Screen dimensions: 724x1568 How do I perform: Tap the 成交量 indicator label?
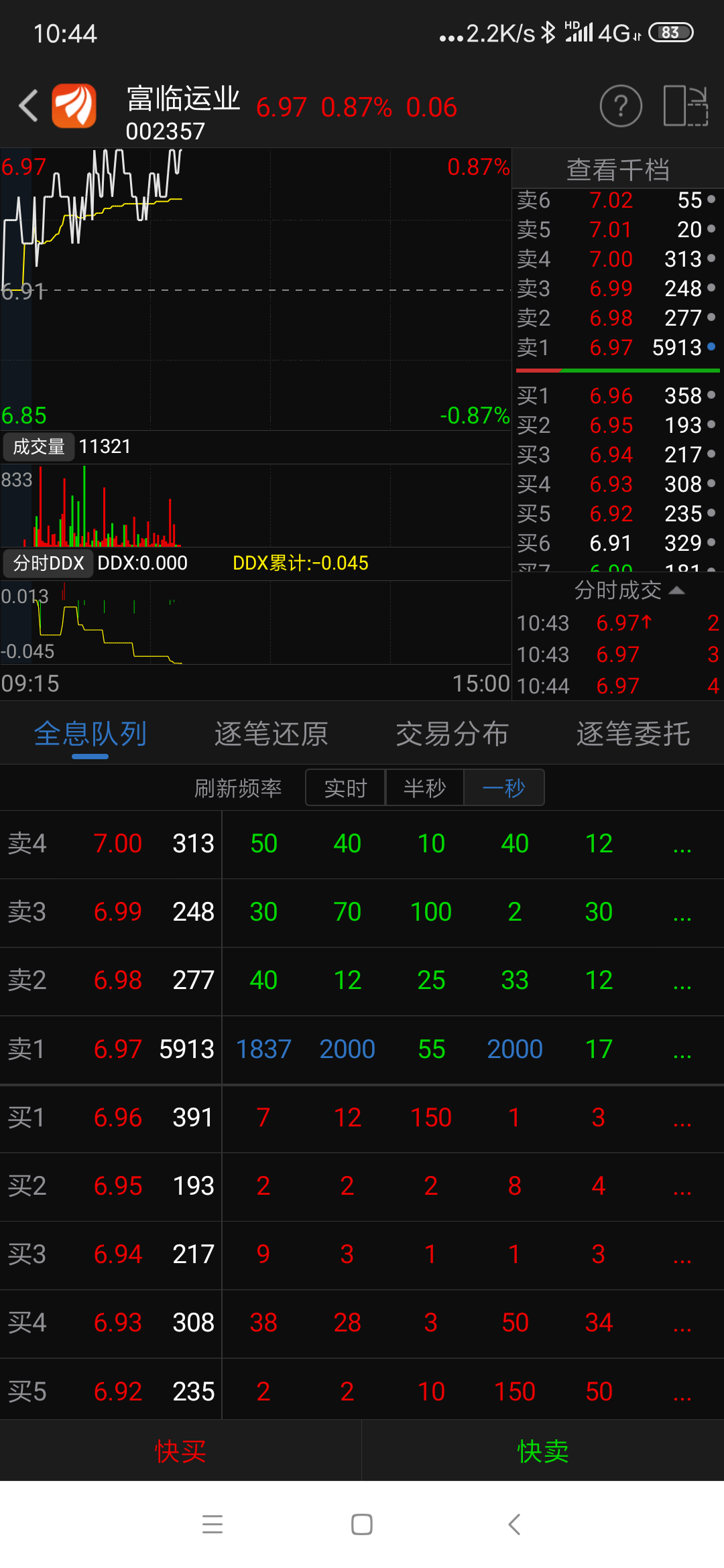pos(39,447)
